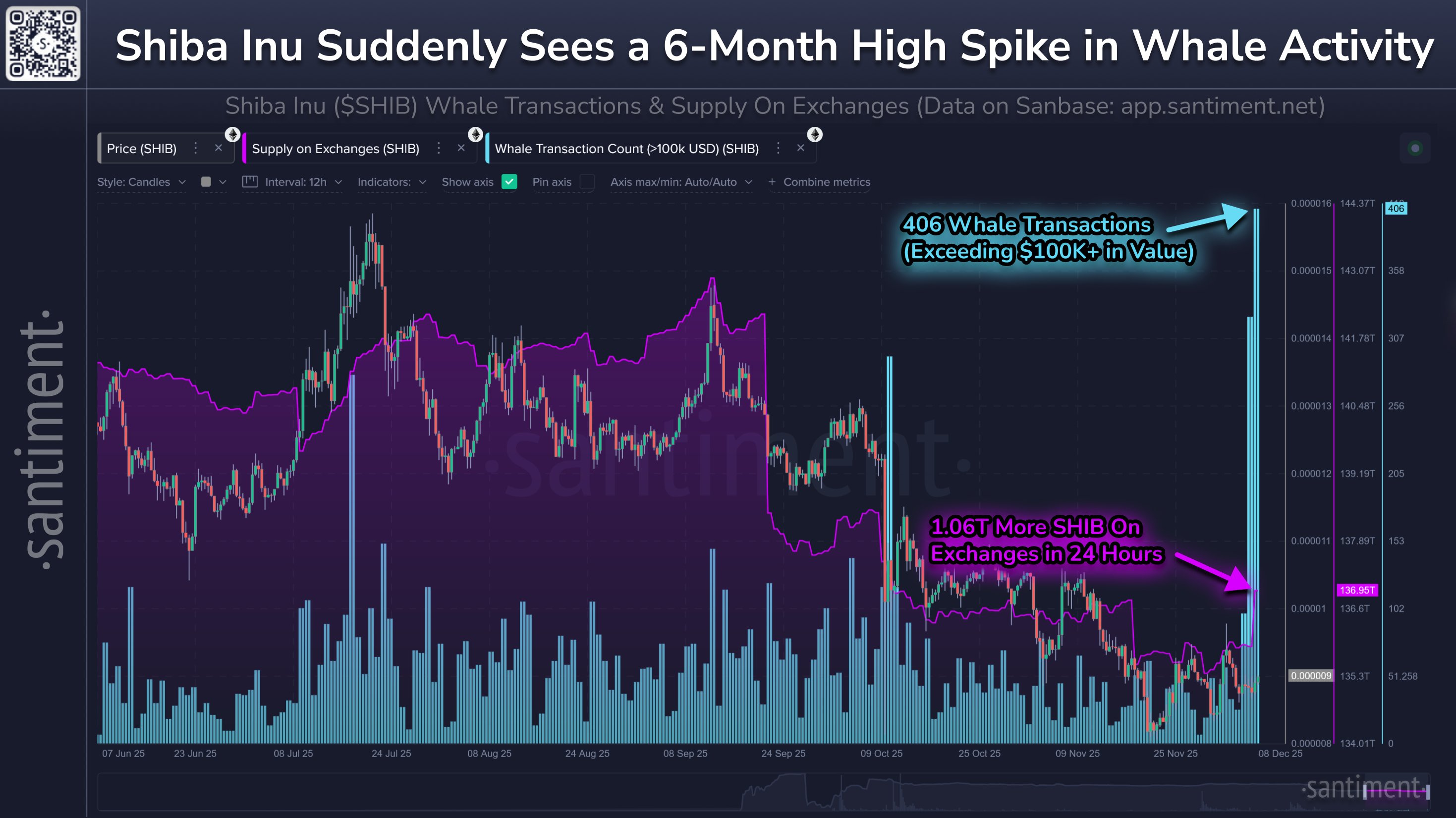Click the Ethereum icon on the Price (SHIB) metric

(232, 135)
